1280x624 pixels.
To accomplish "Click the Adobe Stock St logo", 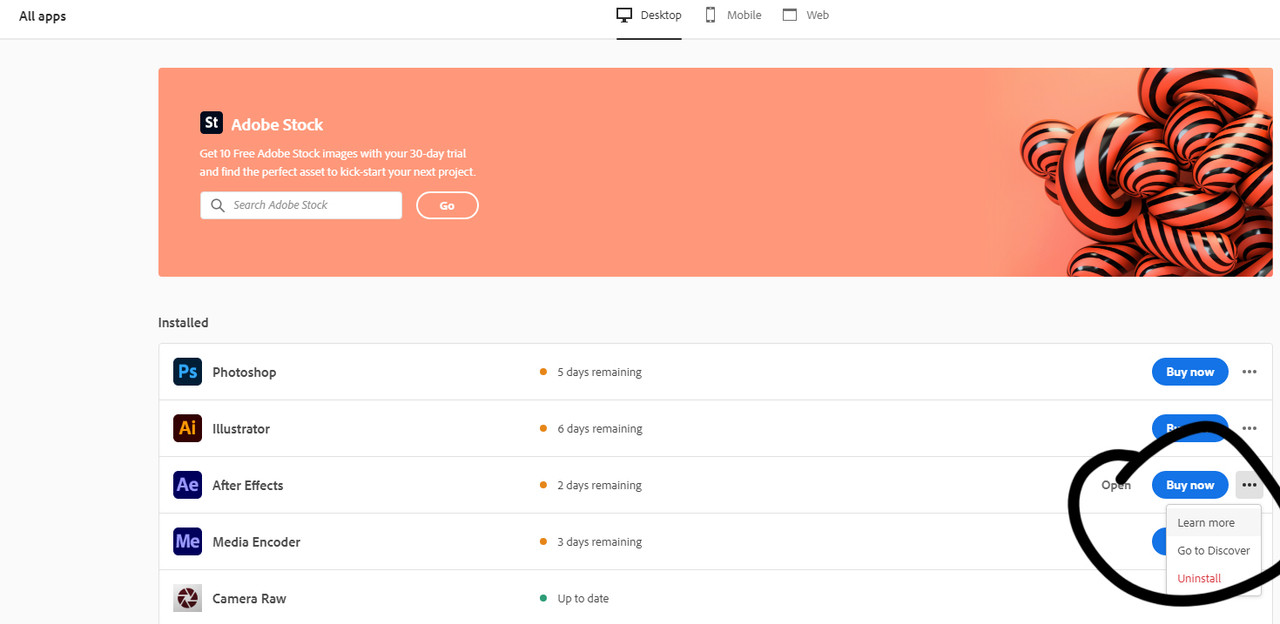I will point(211,123).
